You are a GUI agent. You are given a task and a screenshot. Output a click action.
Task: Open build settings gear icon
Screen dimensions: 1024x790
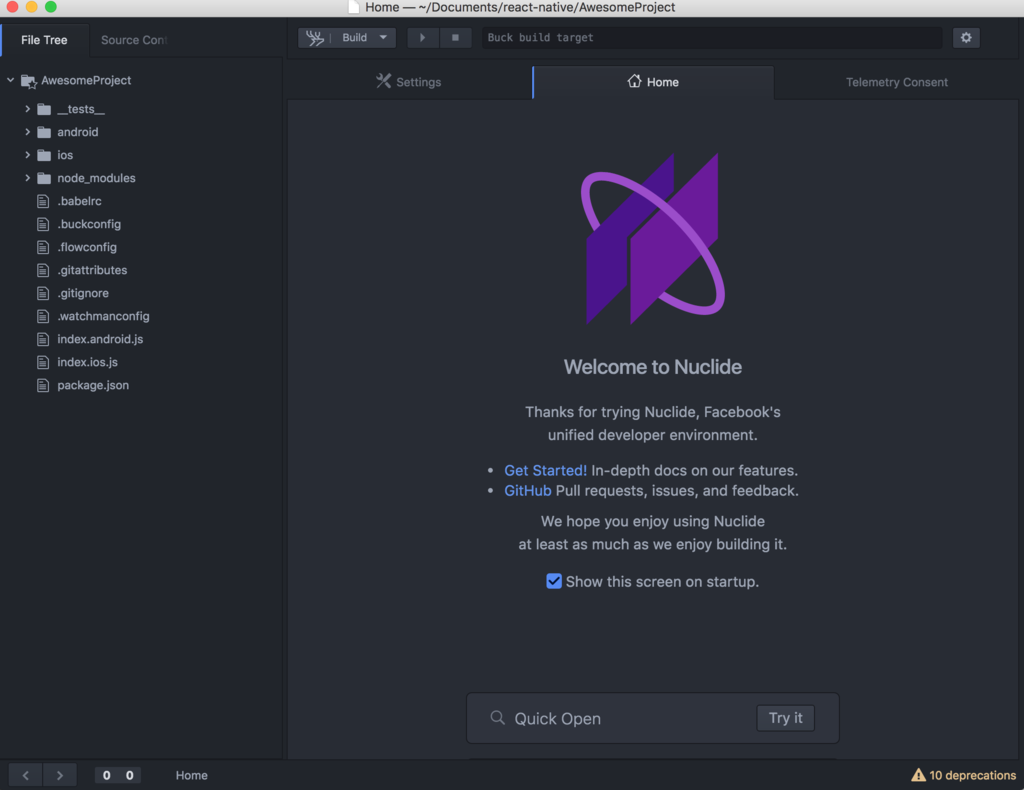(966, 38)
